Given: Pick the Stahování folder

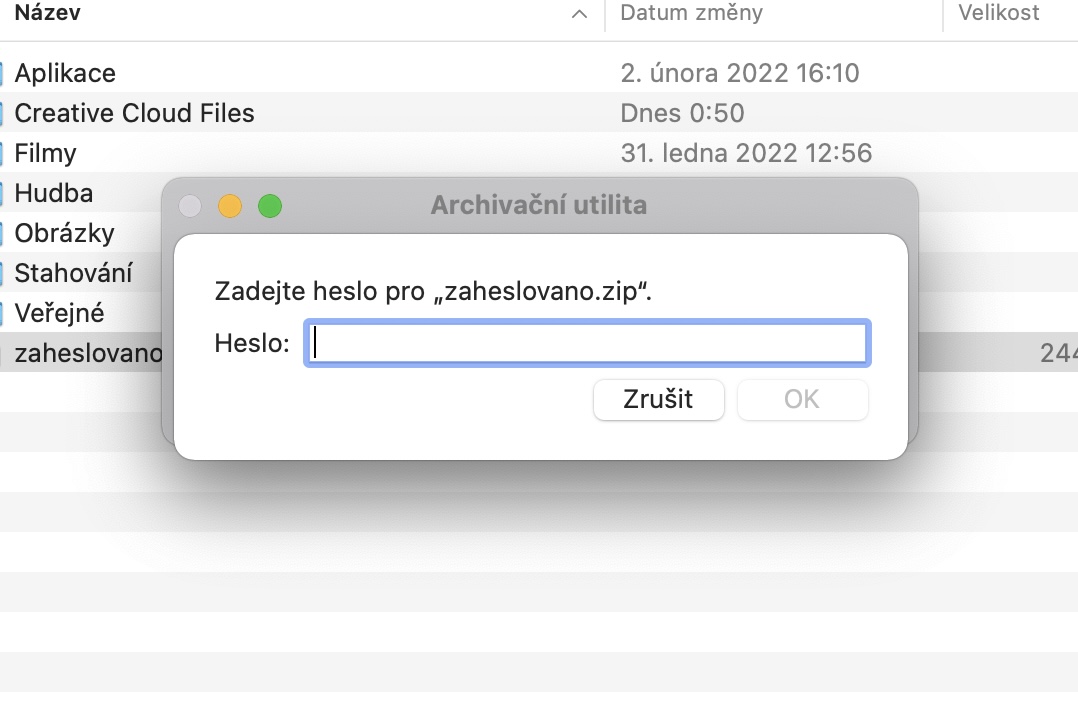Looking at the screenshot, I should 73,273.
